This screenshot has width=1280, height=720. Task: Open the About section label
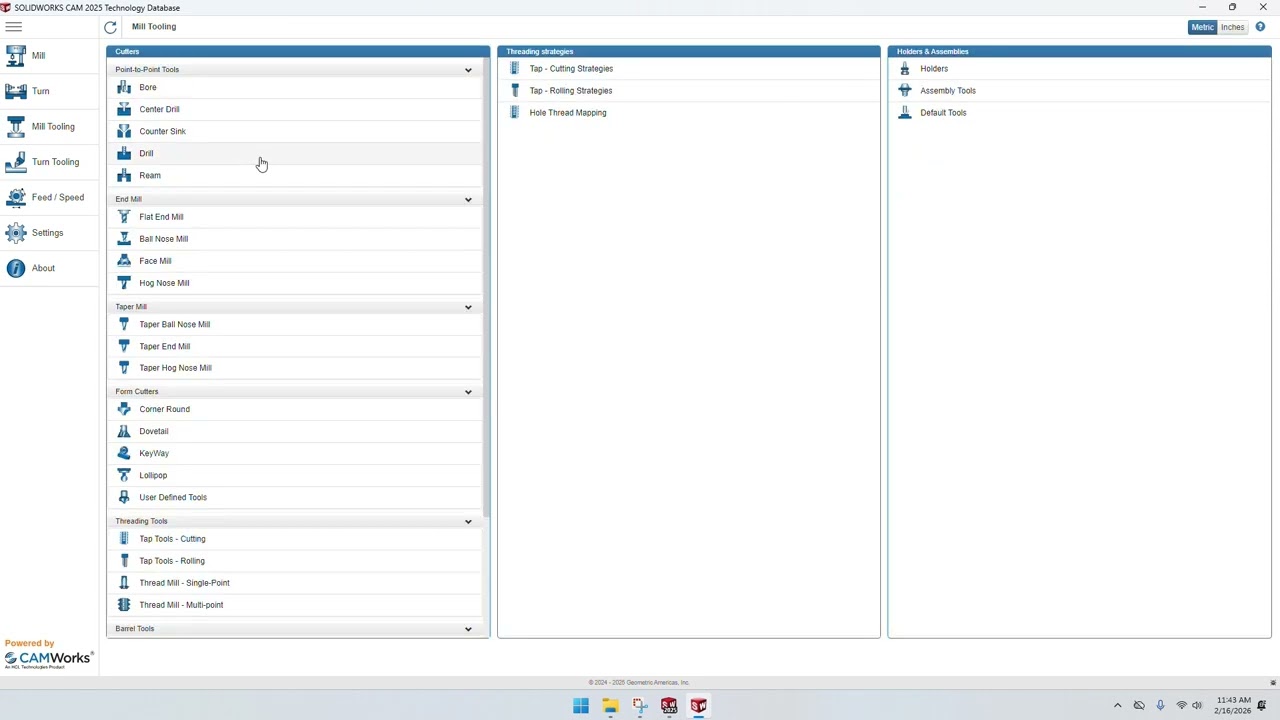point(43,268)
